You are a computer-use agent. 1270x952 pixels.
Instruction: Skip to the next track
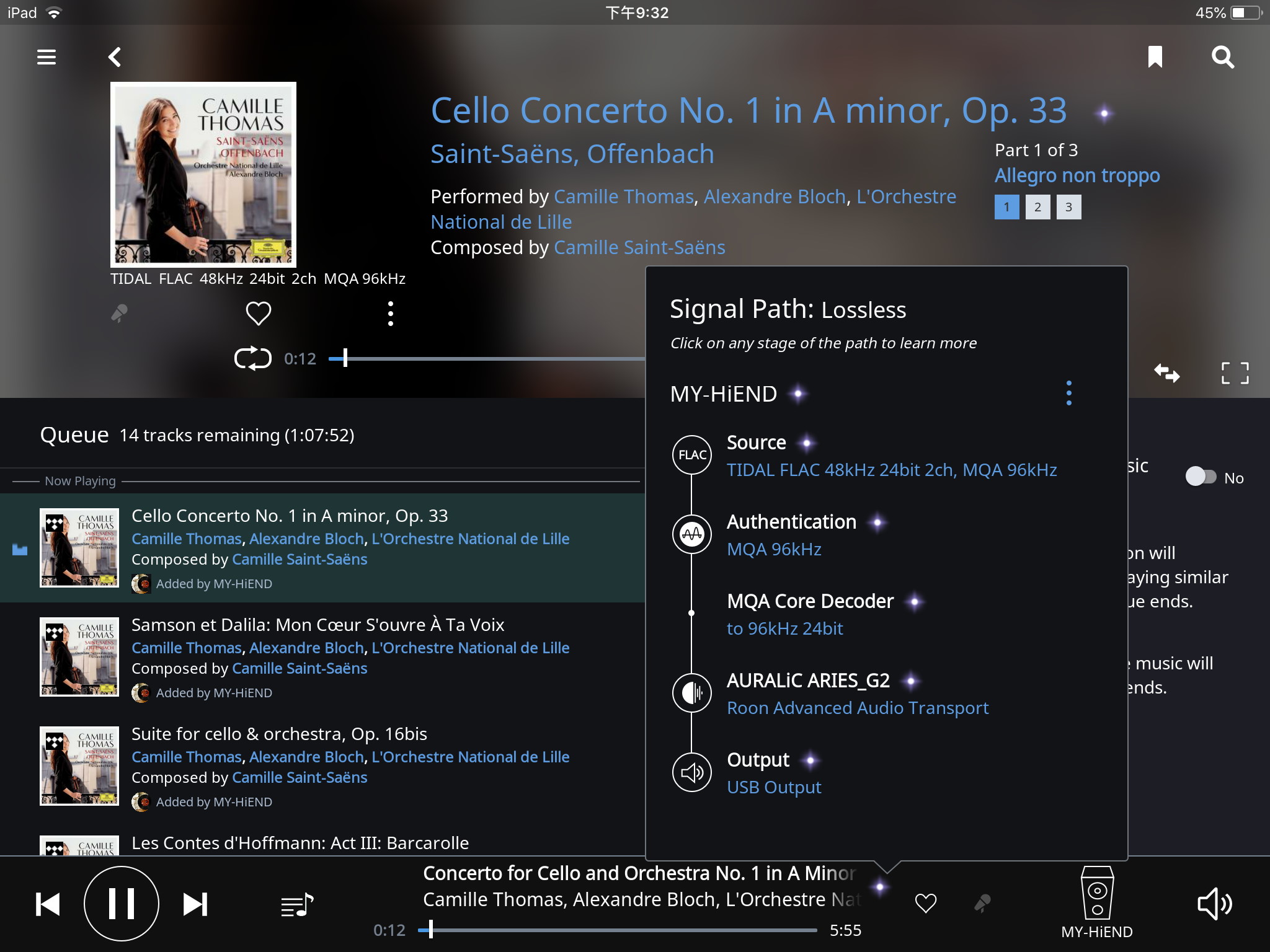tap(195, 904)
